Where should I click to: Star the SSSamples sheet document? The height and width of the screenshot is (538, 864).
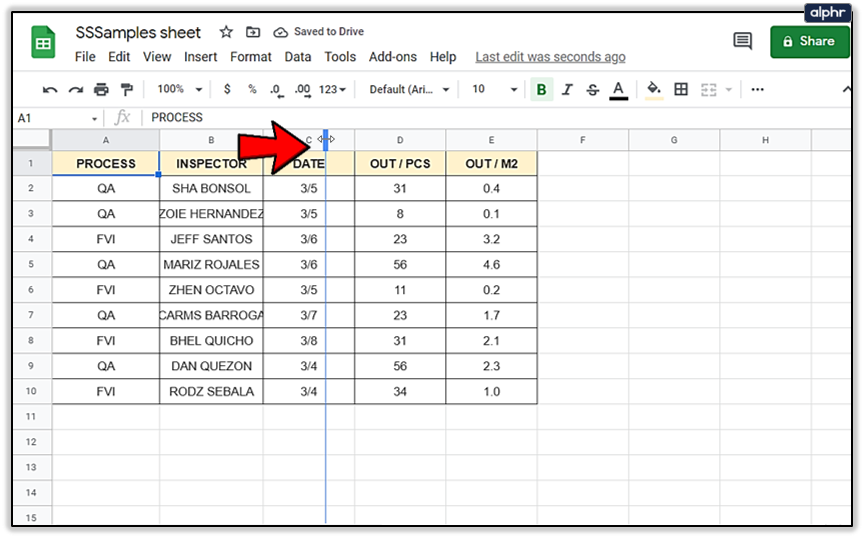(x=226, y=33)
